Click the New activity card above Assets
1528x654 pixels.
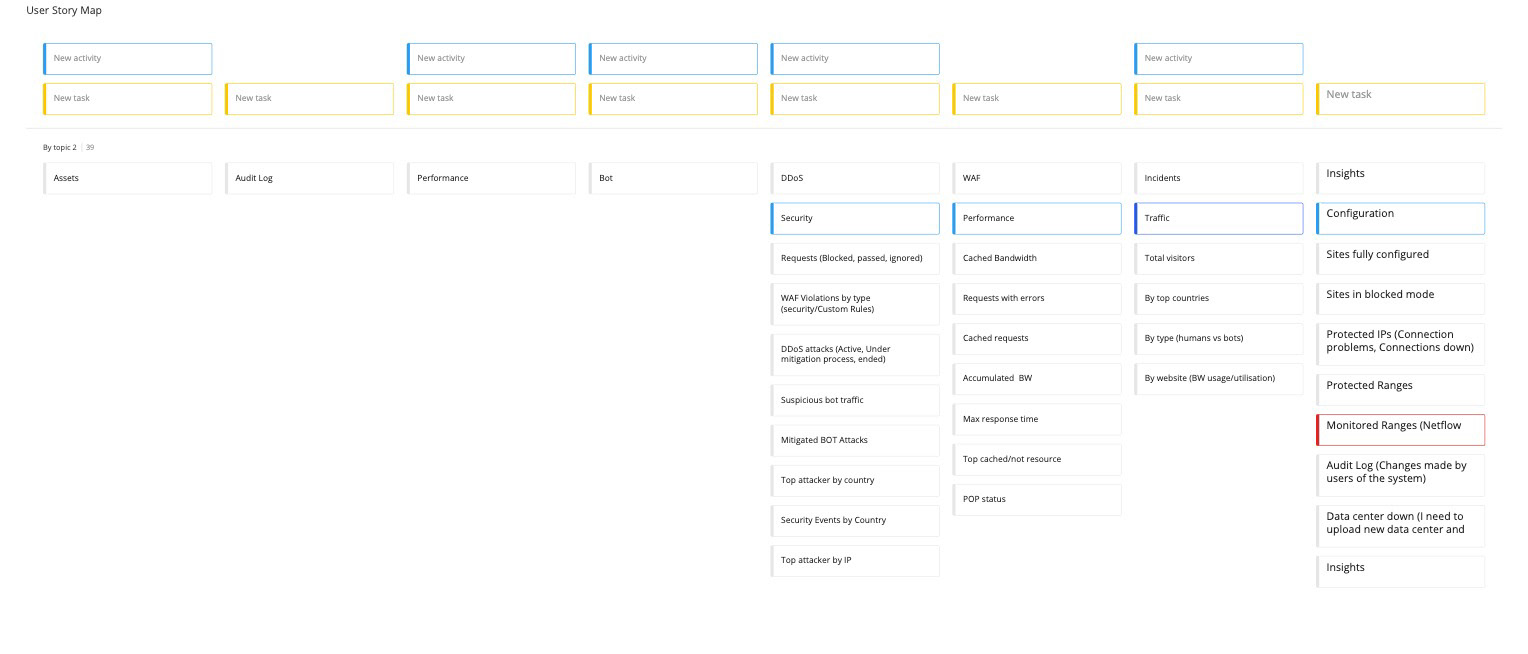tap(128, 58)
